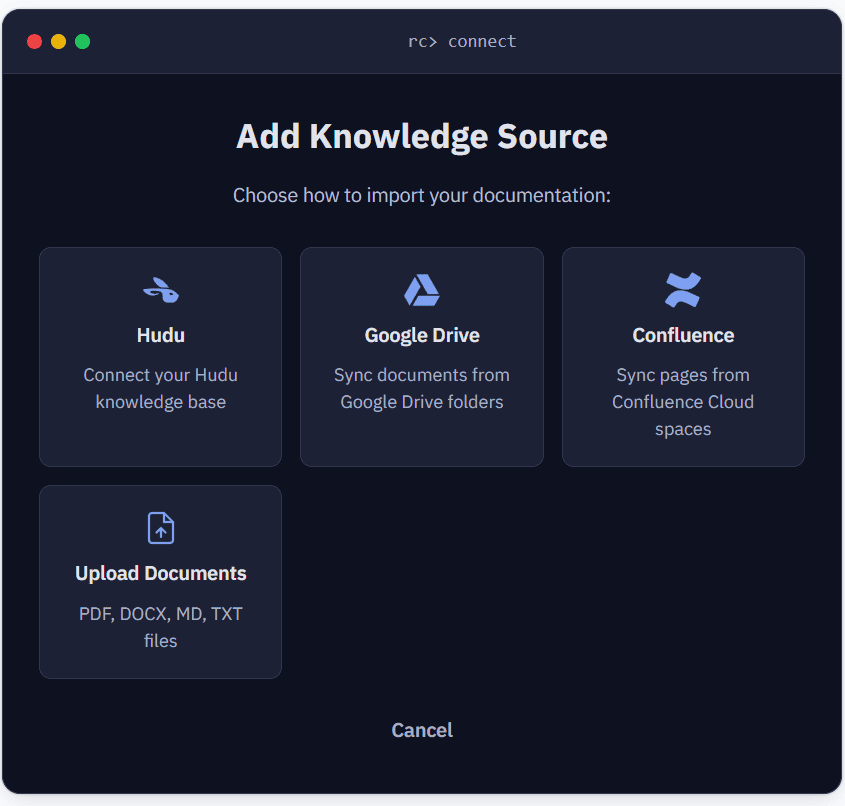Click "Sync pages from Confluence Cloud spaces" text
Image resolution: width=845 pixels, height=806 pixels.
point(683,402)
